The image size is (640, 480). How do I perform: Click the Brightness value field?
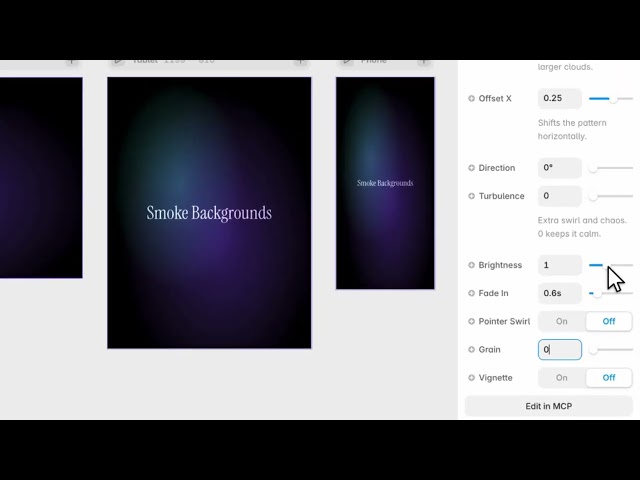click(560, 265)
